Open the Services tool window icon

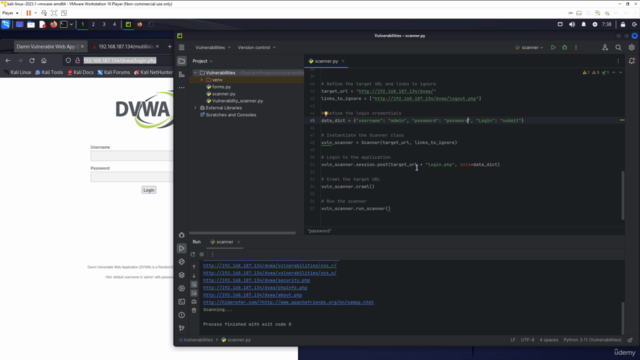(x=182, y=288)
